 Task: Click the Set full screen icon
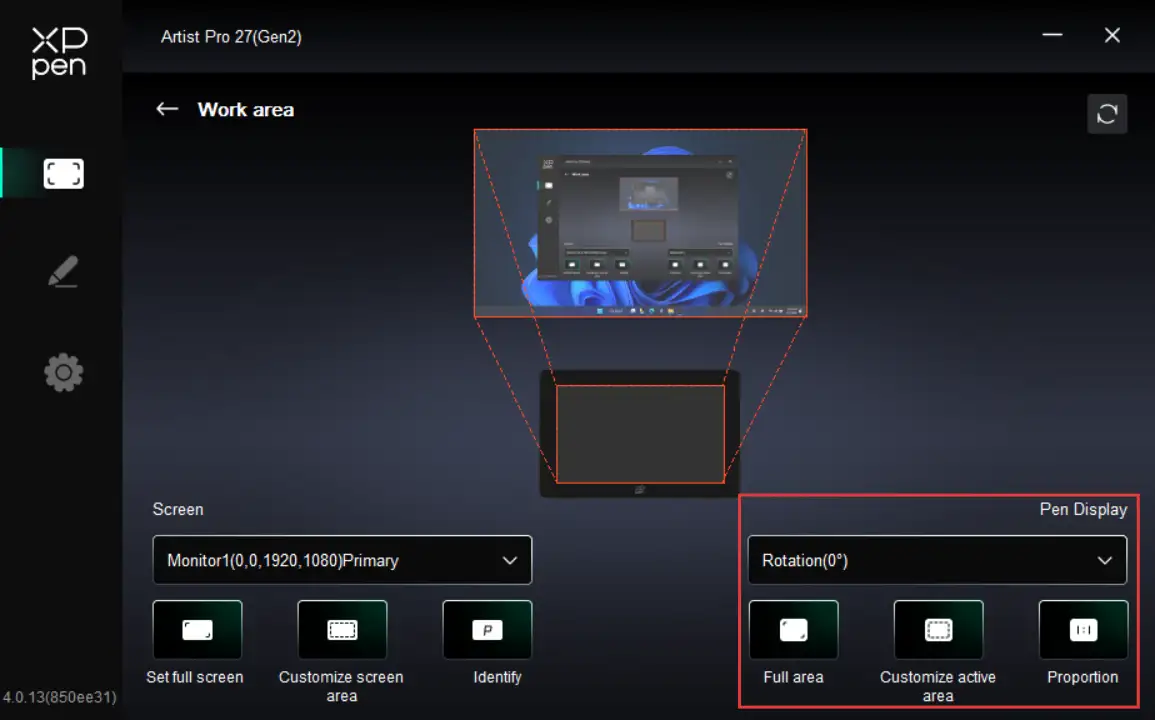click(197, 630)
